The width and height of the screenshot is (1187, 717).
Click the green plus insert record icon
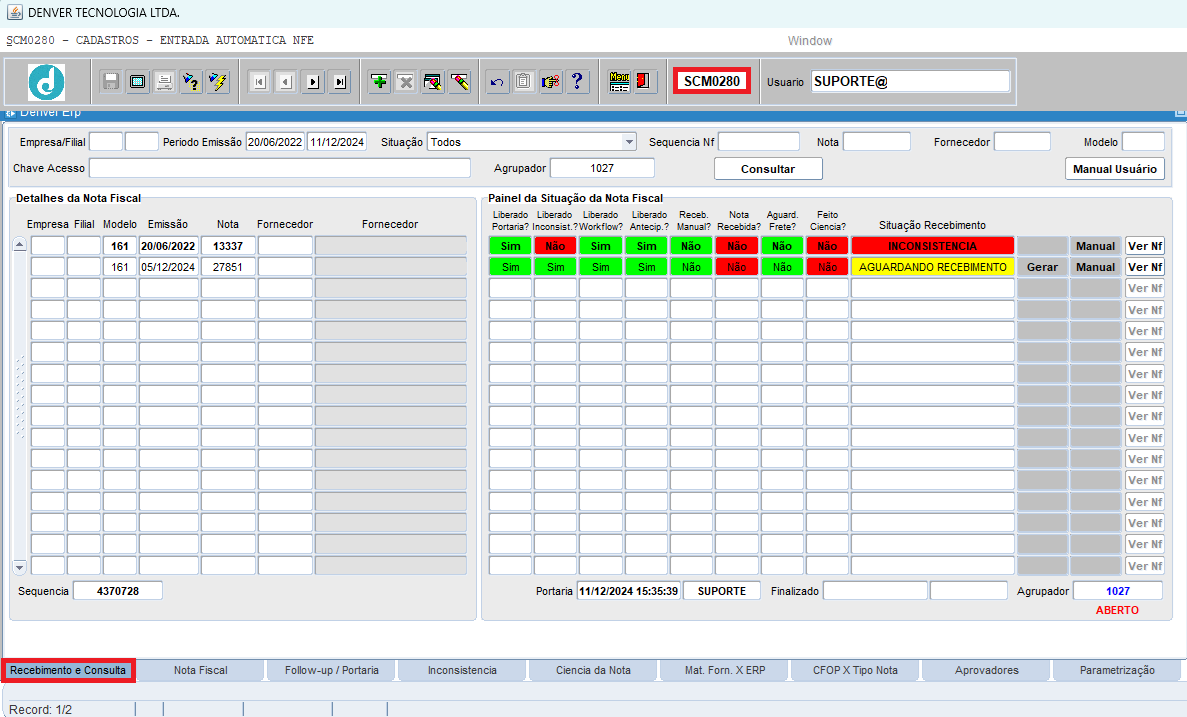379,82
